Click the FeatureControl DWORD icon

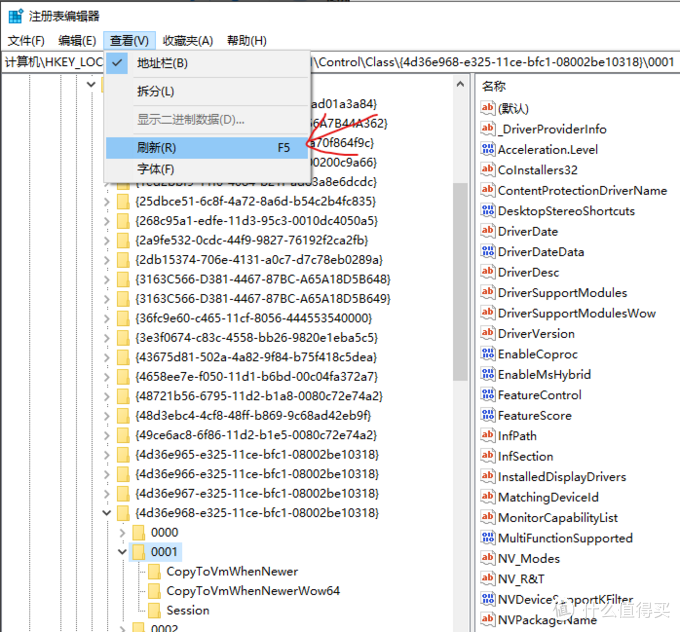pyautogui.click(x=487, y=394)
